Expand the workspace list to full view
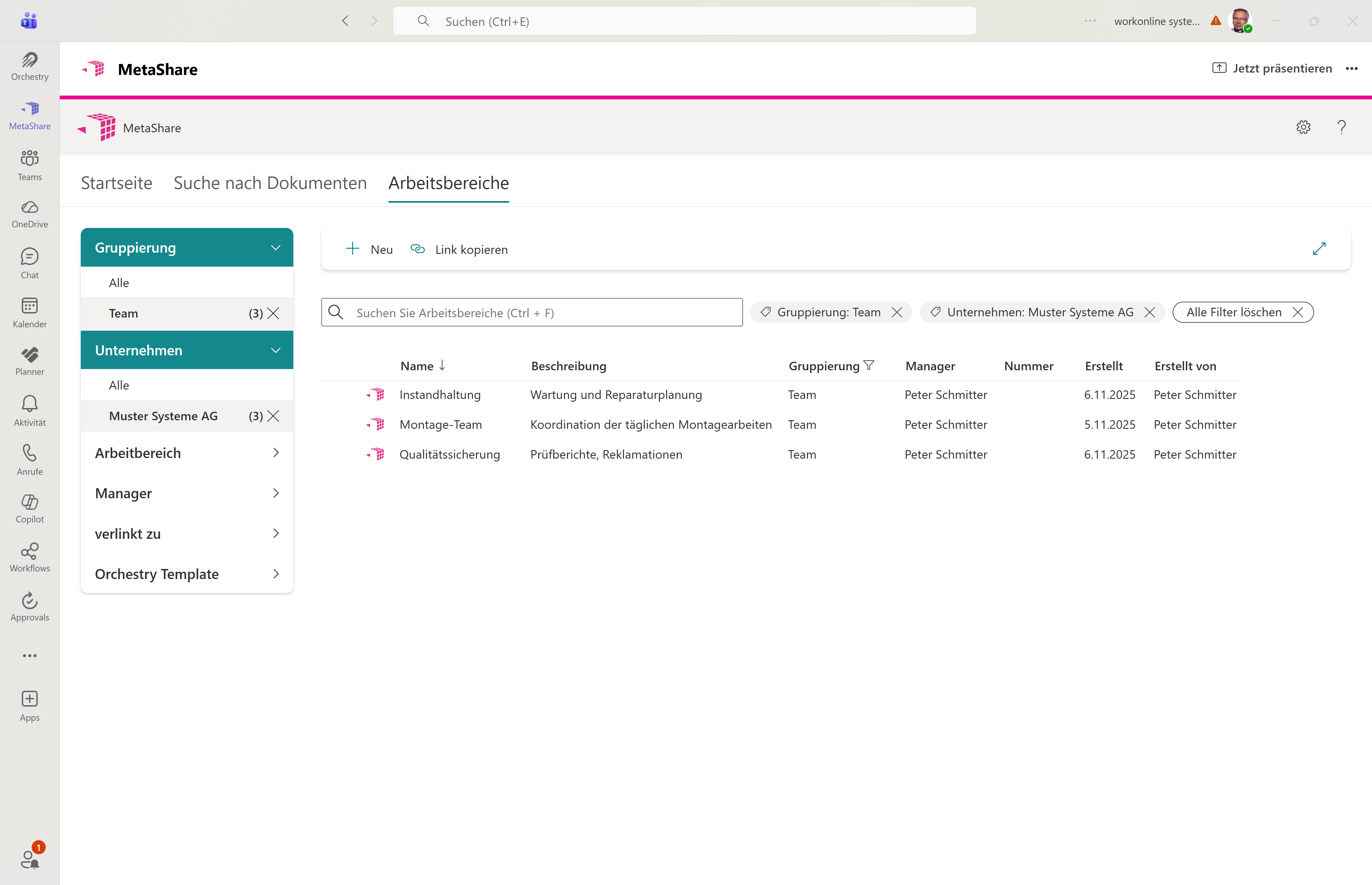This screenshot has width=1372, height=885. [x=1319, y=249]
